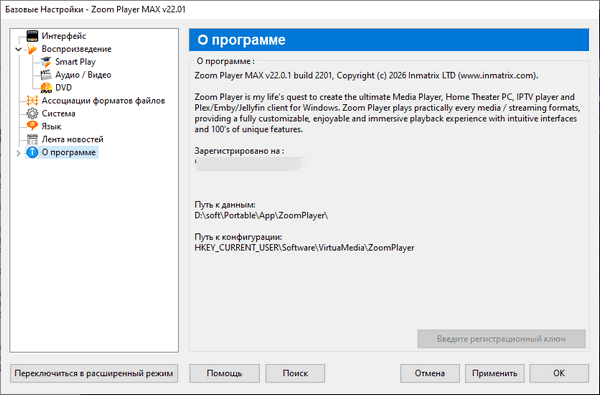Open Лента новостей settings
This screenshot has width=600, height=395.
(x=72, y=139)
